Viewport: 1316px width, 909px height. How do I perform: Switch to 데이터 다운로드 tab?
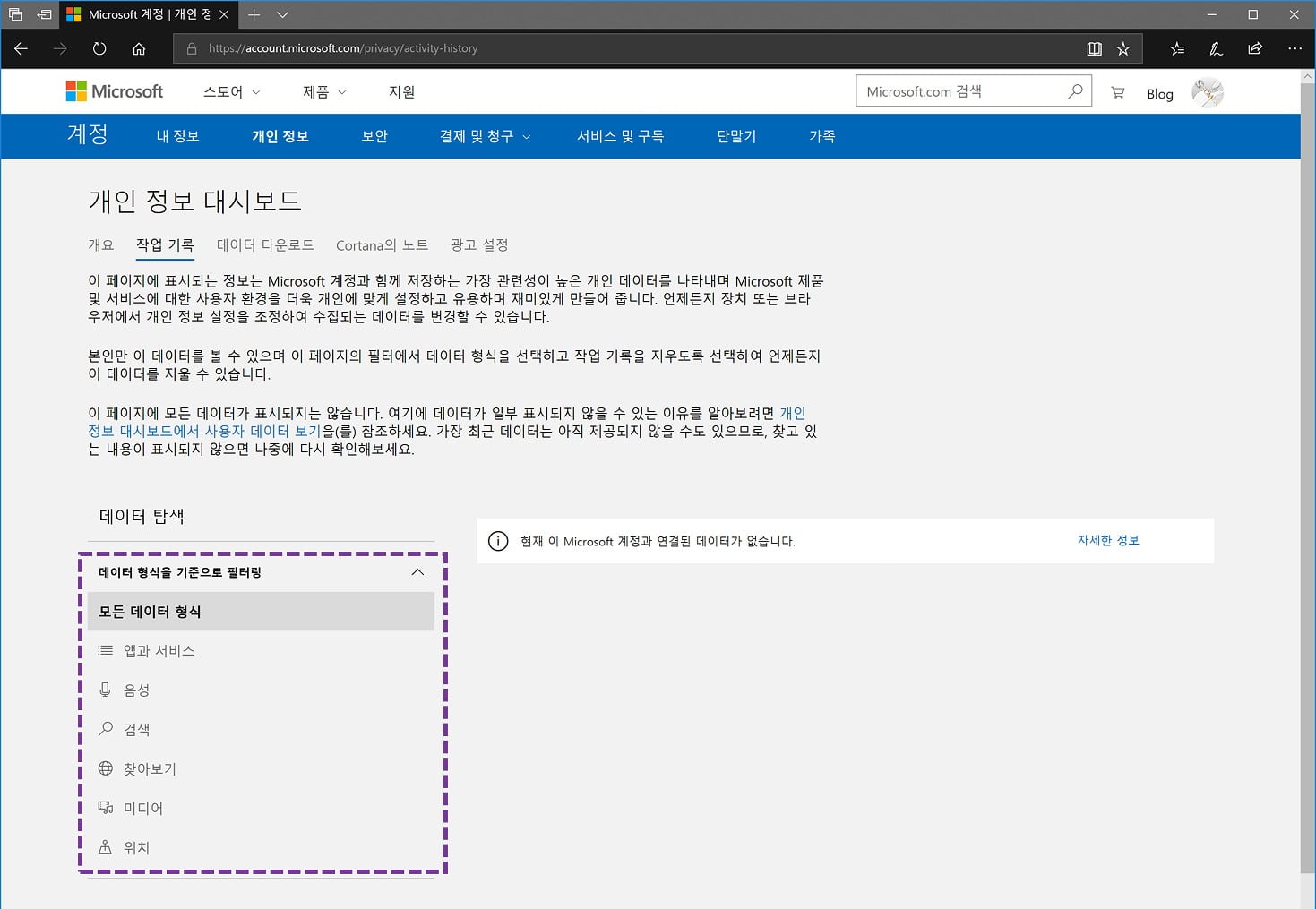(x=265, y=244)
